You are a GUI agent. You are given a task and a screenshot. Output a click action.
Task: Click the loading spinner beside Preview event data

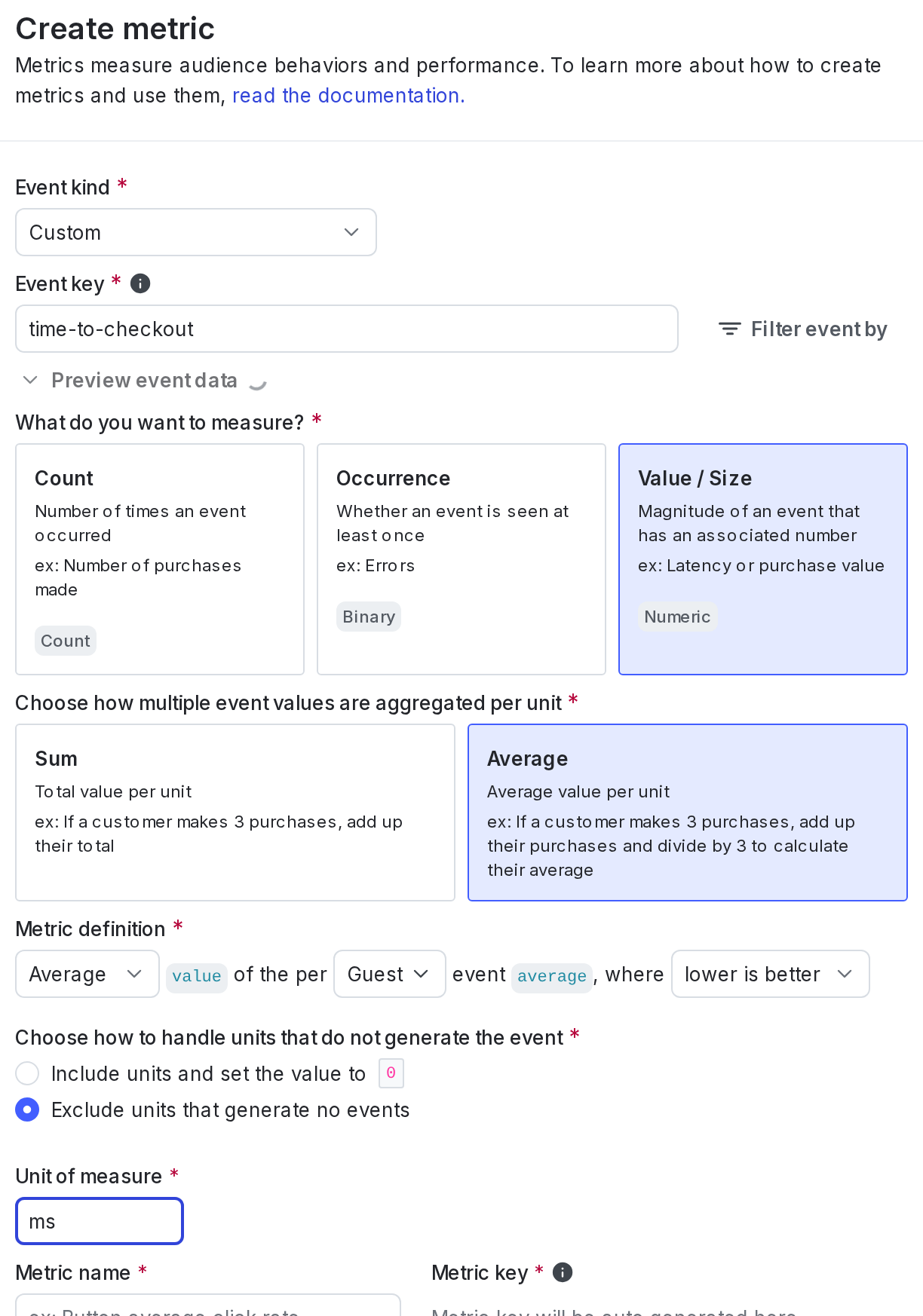pos(257,381)
